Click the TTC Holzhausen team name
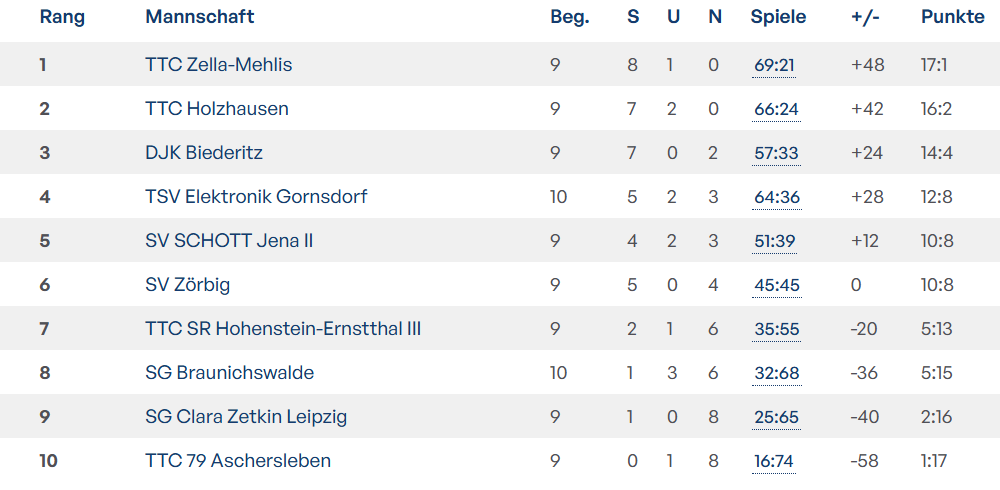Viewport: 1000px width, 490px height. pos(216,109)
